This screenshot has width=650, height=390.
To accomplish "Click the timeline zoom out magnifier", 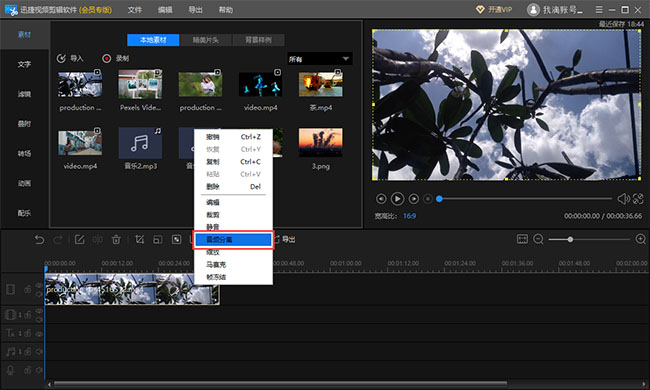I will click(538, 239).
